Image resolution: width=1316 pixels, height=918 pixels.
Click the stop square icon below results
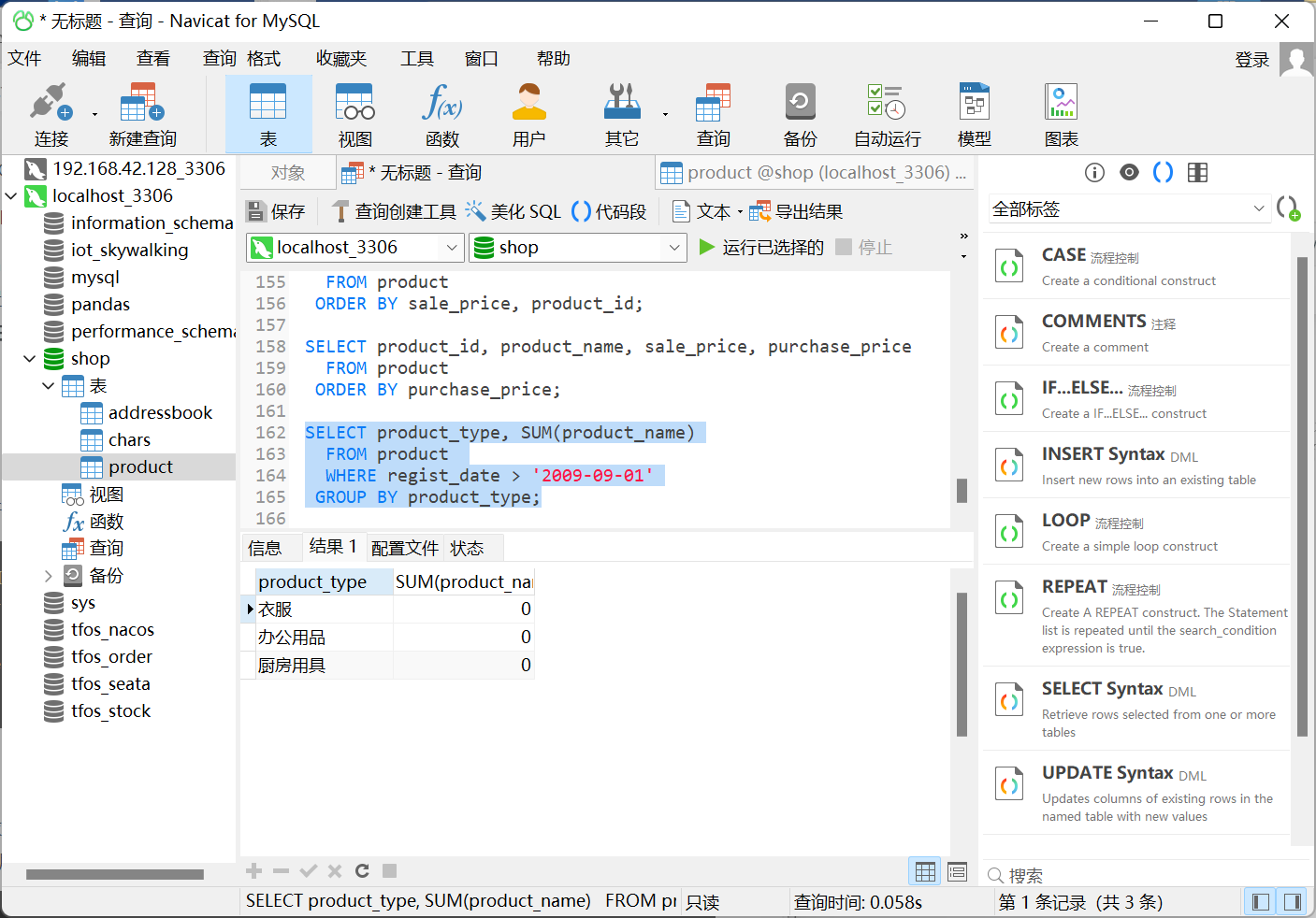[x=390, y=871]
